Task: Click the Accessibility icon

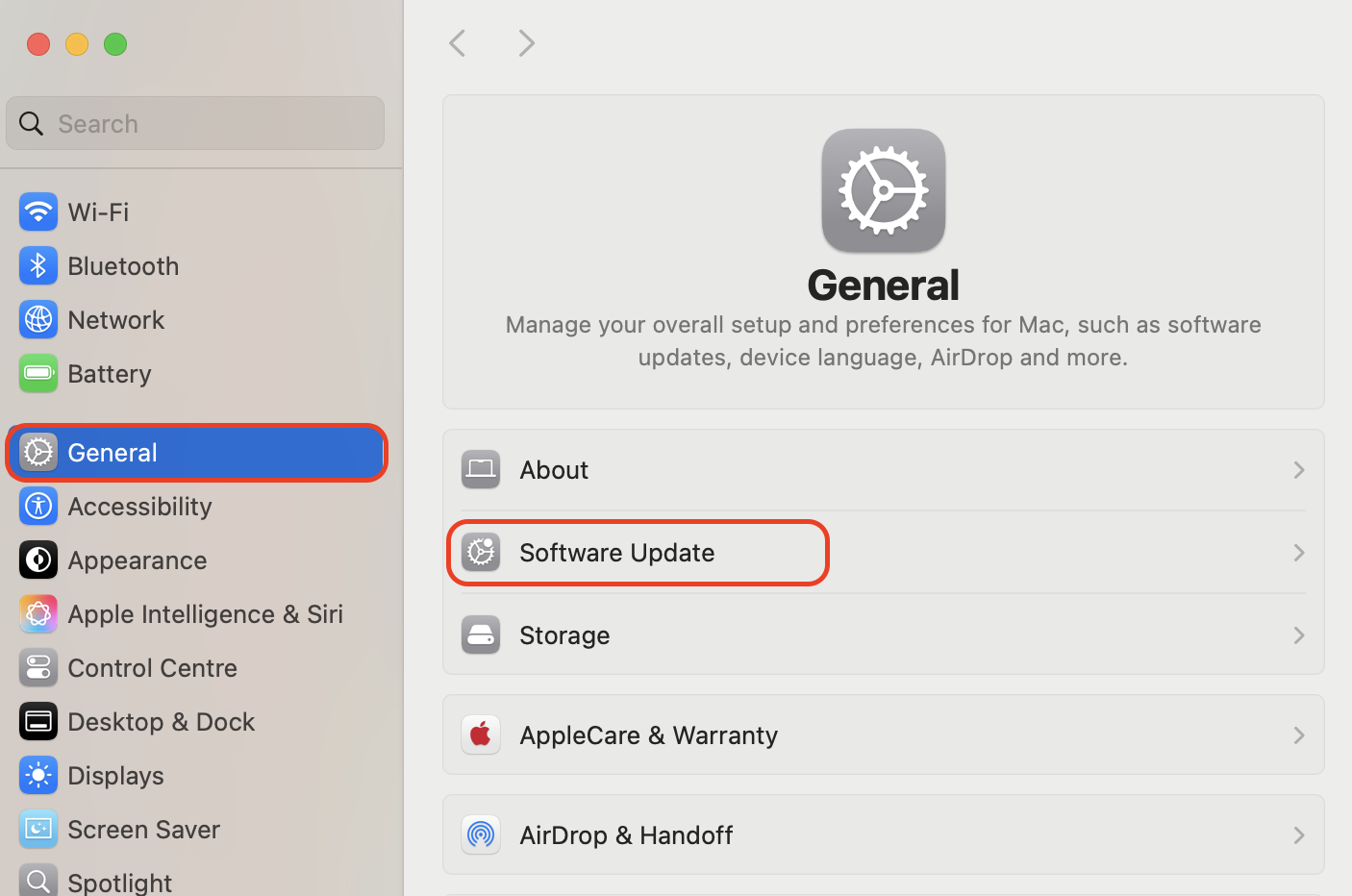Action: [x=38, y=506]
